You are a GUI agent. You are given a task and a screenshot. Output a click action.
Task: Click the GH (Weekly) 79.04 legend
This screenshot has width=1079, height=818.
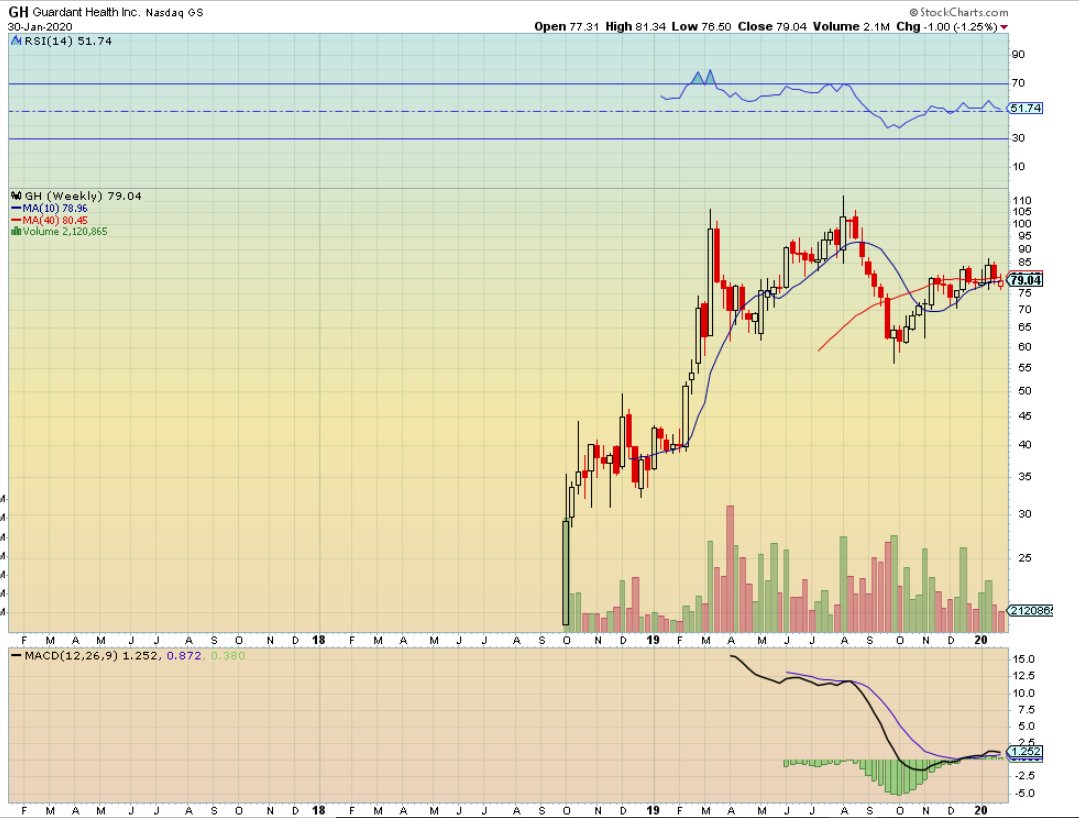[x=83, y=196]
